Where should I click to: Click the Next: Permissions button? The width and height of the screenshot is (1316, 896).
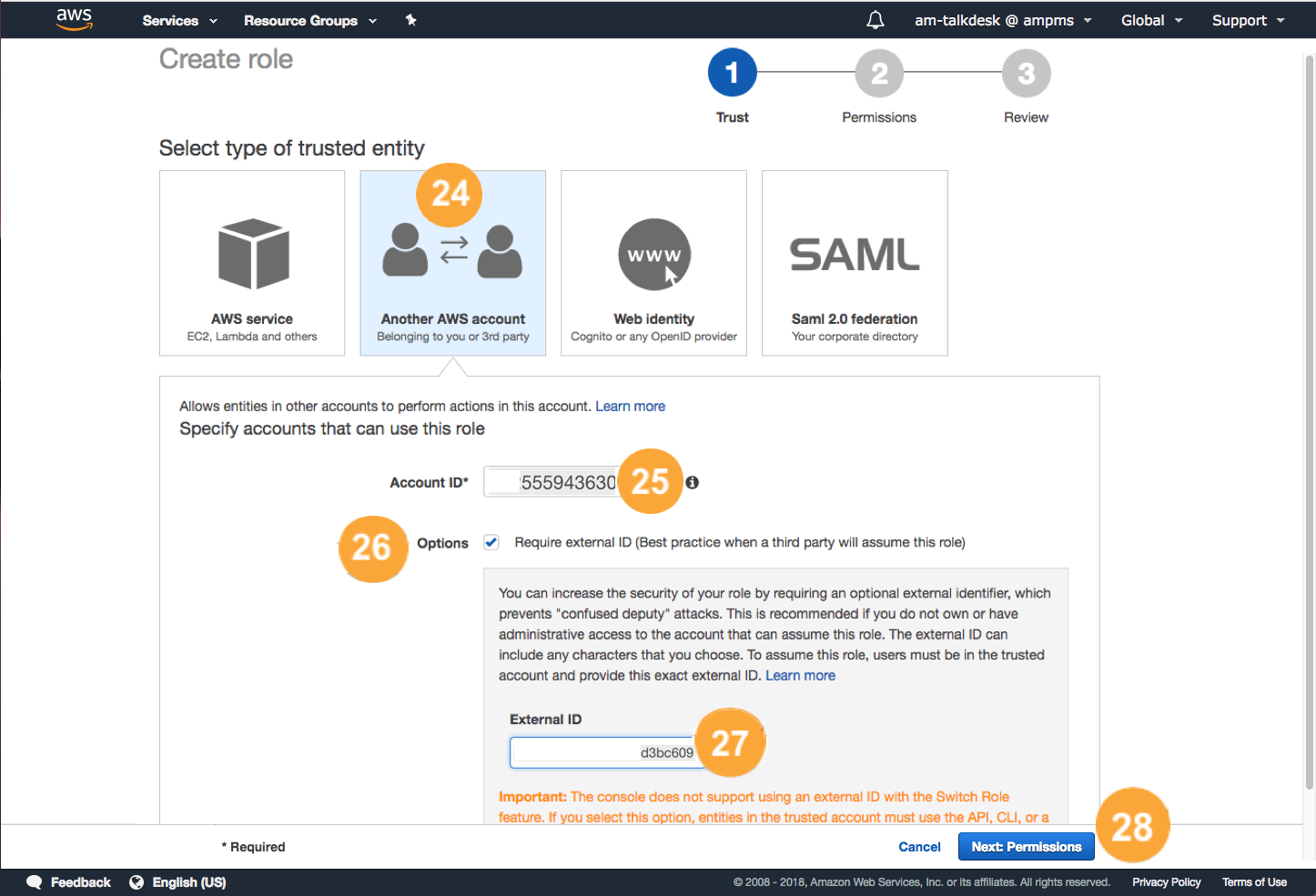[x=1027, y=847]
